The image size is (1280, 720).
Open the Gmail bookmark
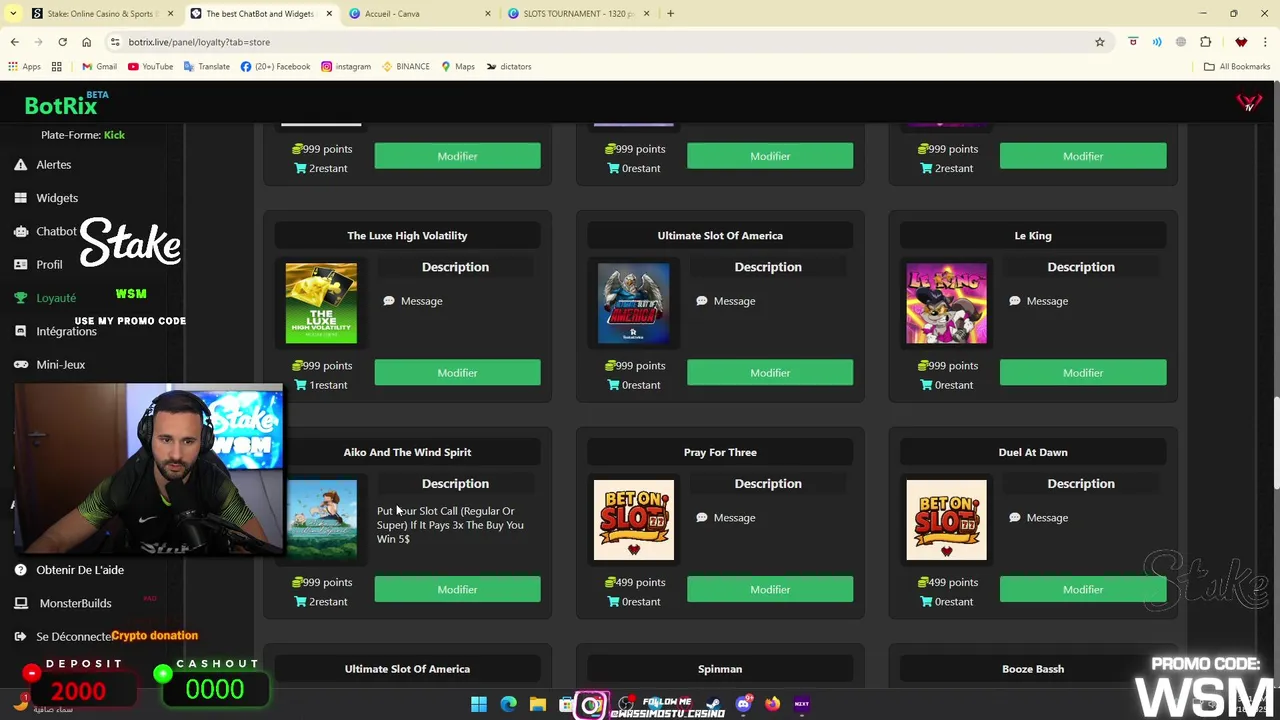point(99,67)
